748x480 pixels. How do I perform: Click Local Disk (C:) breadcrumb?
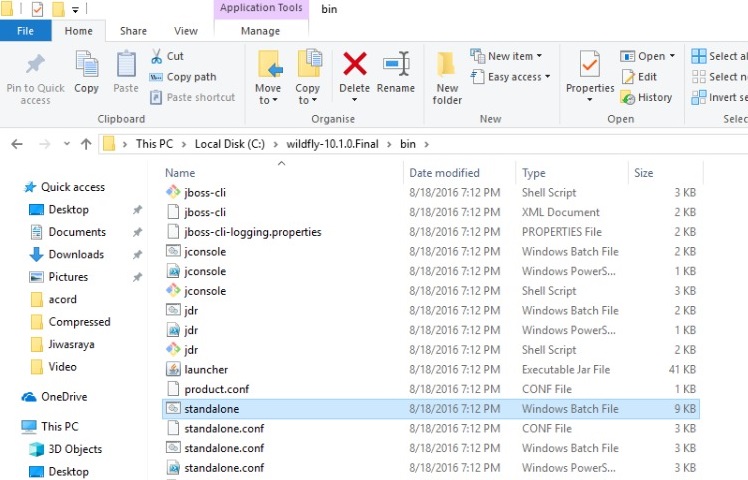point(229,144)
